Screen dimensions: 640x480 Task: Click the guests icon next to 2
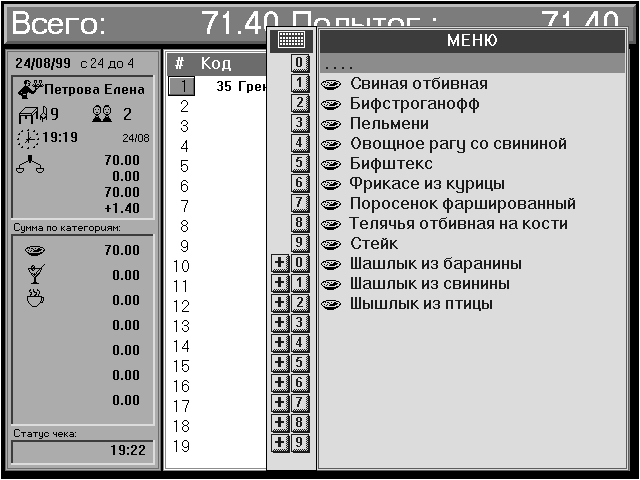102,113
